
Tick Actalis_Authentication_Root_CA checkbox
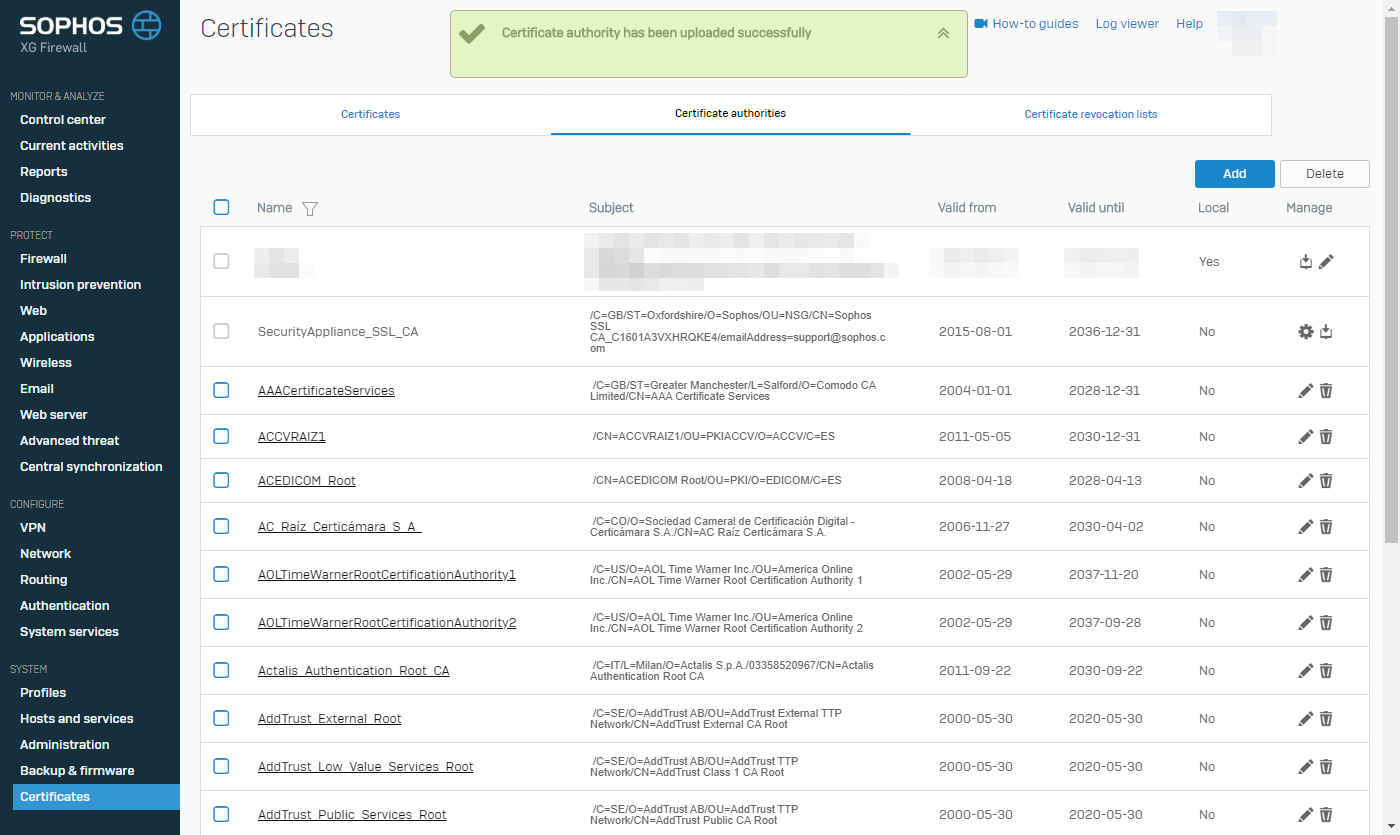coord(221,670)
